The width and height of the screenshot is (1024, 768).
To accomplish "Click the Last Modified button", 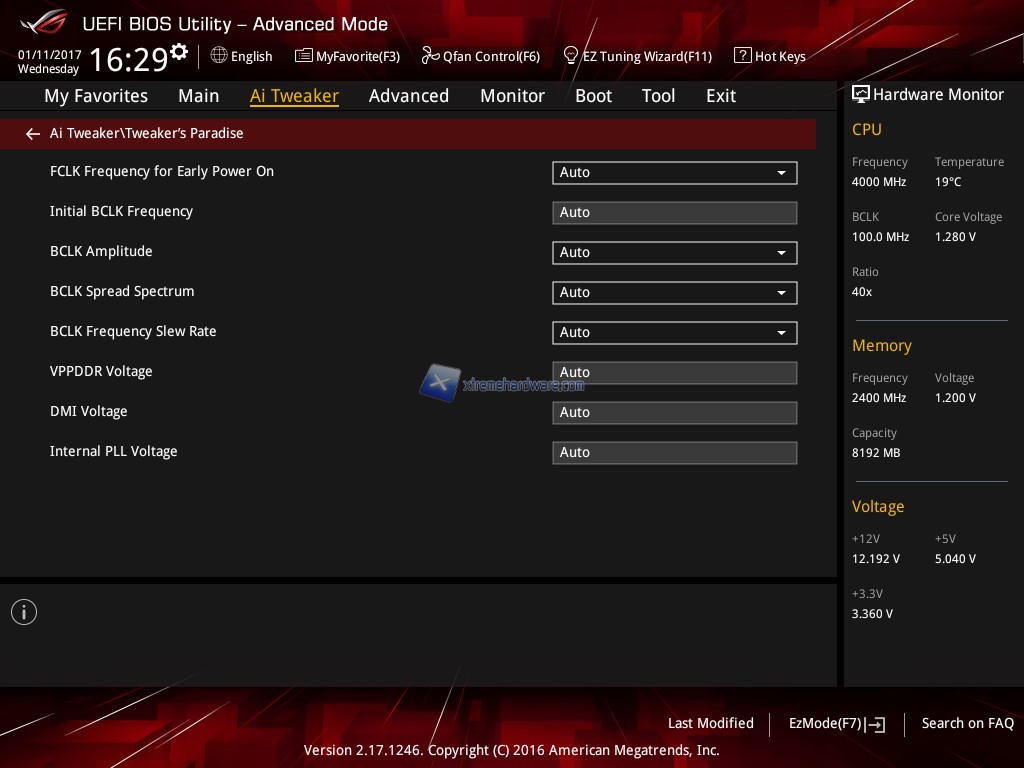I will point(710,723).
